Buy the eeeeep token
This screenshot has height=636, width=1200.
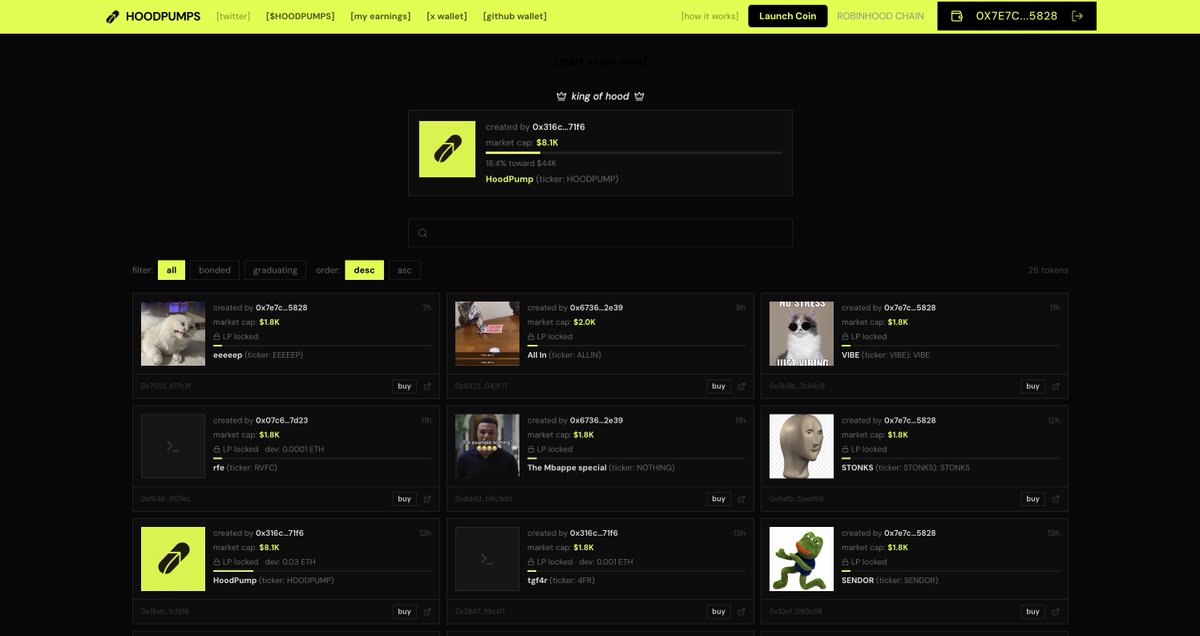(x=404, y=386)
